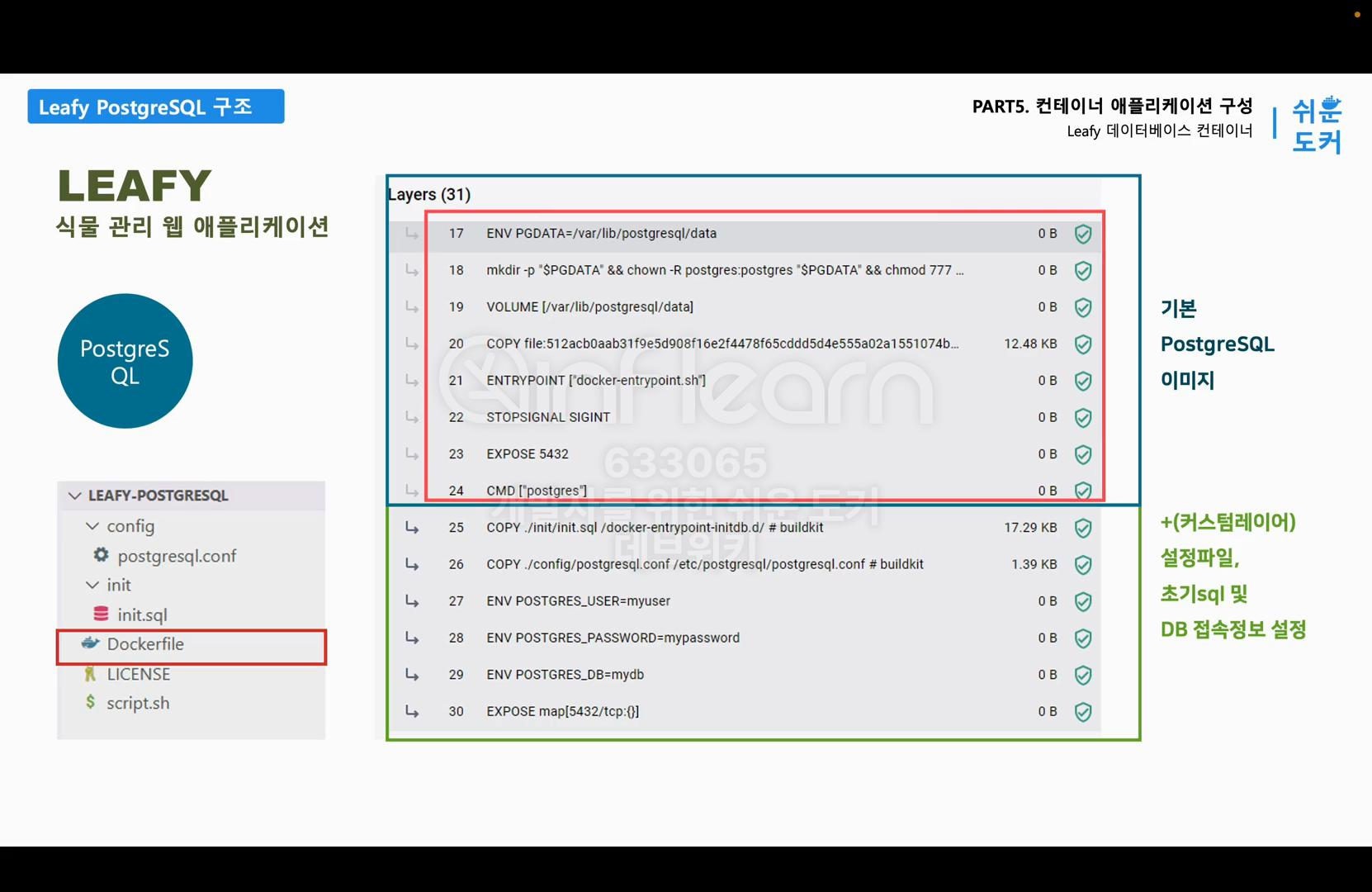Click the shield check icon for layer 22
Screen dimensions: 1372x892
click(x=1083, y=418)
